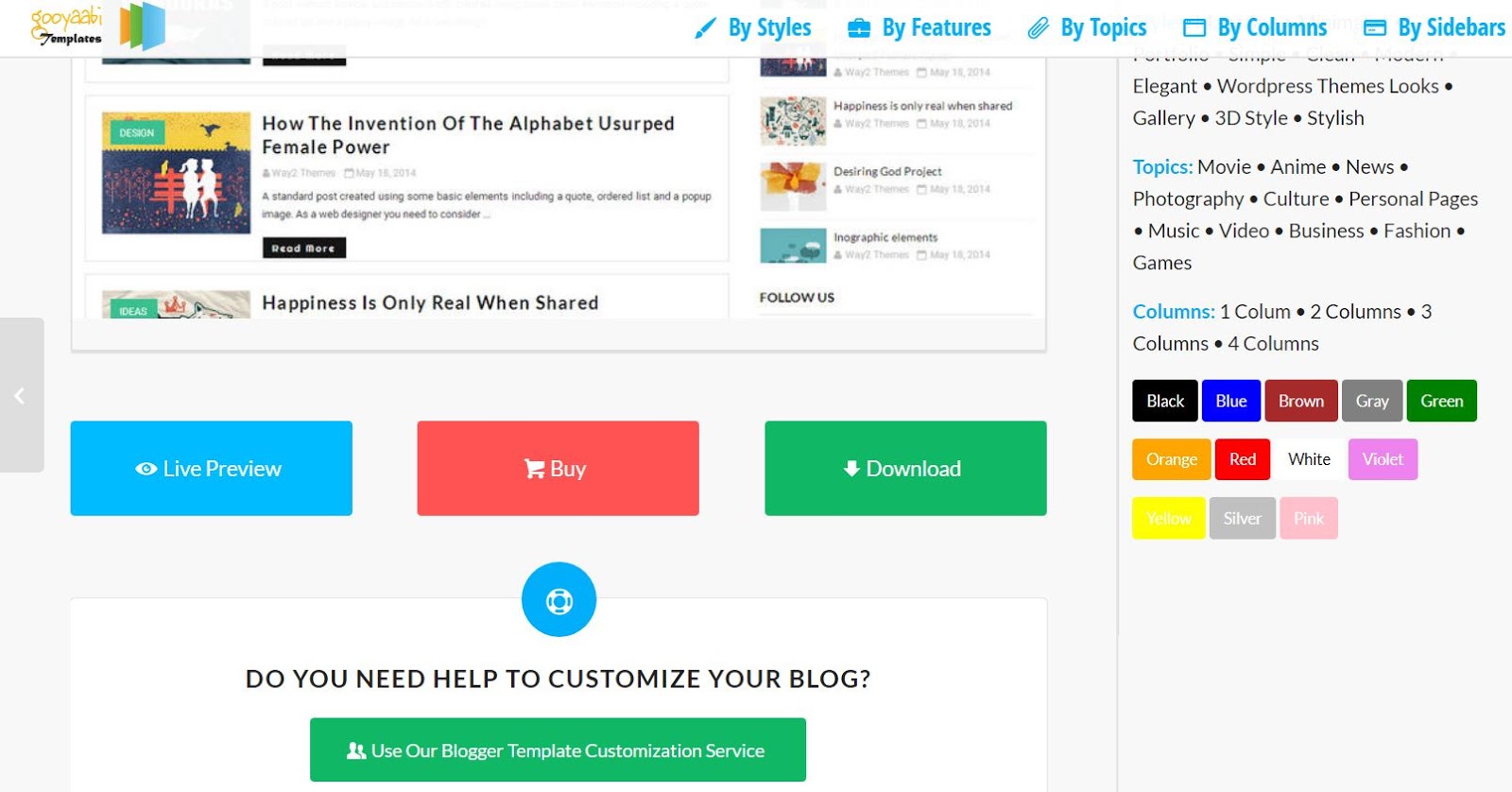
Task: Click How The Invention Of The Alphabet title
Action: tap(468, 135)
